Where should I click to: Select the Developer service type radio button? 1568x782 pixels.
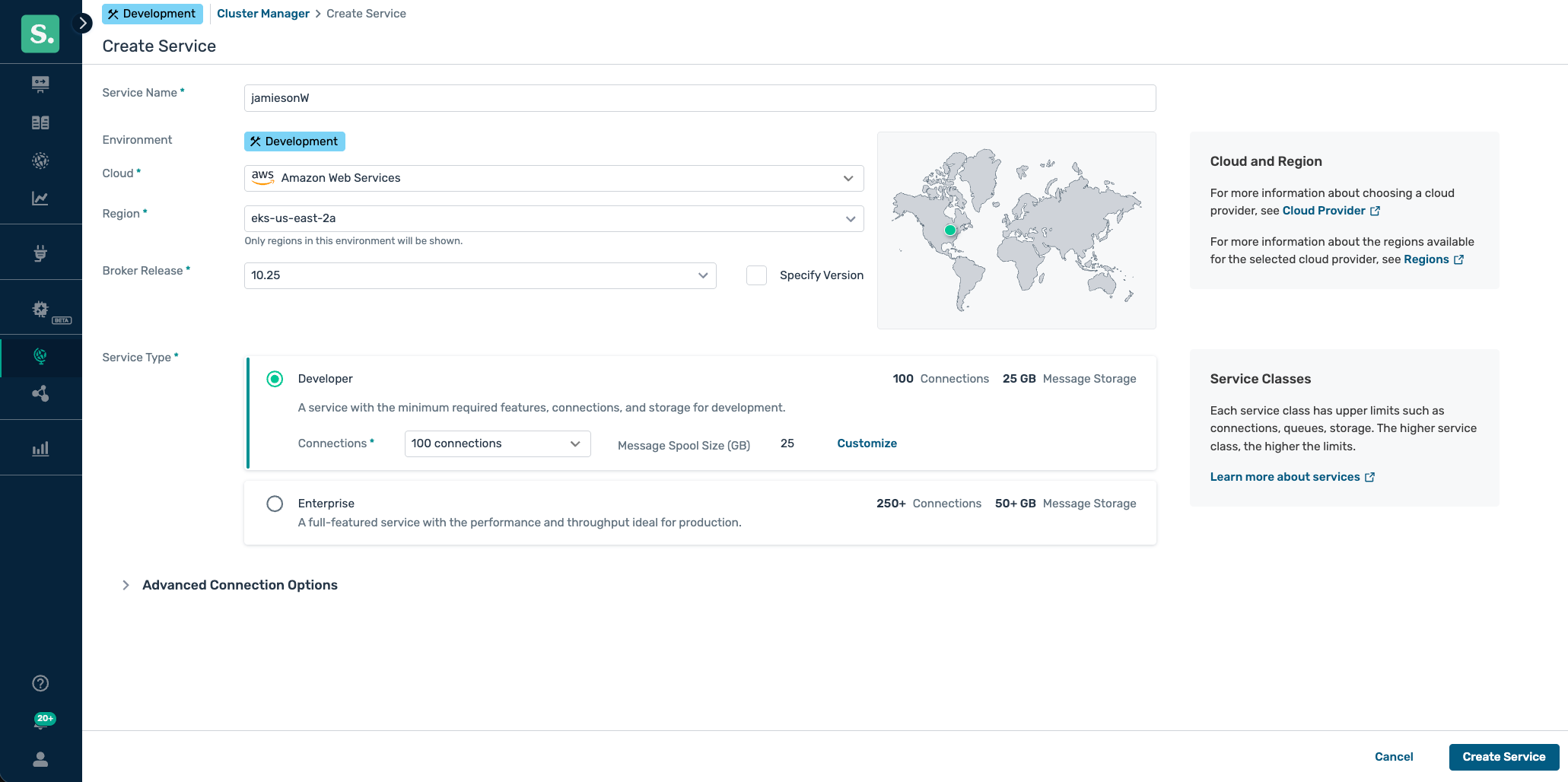click(275, 379)
